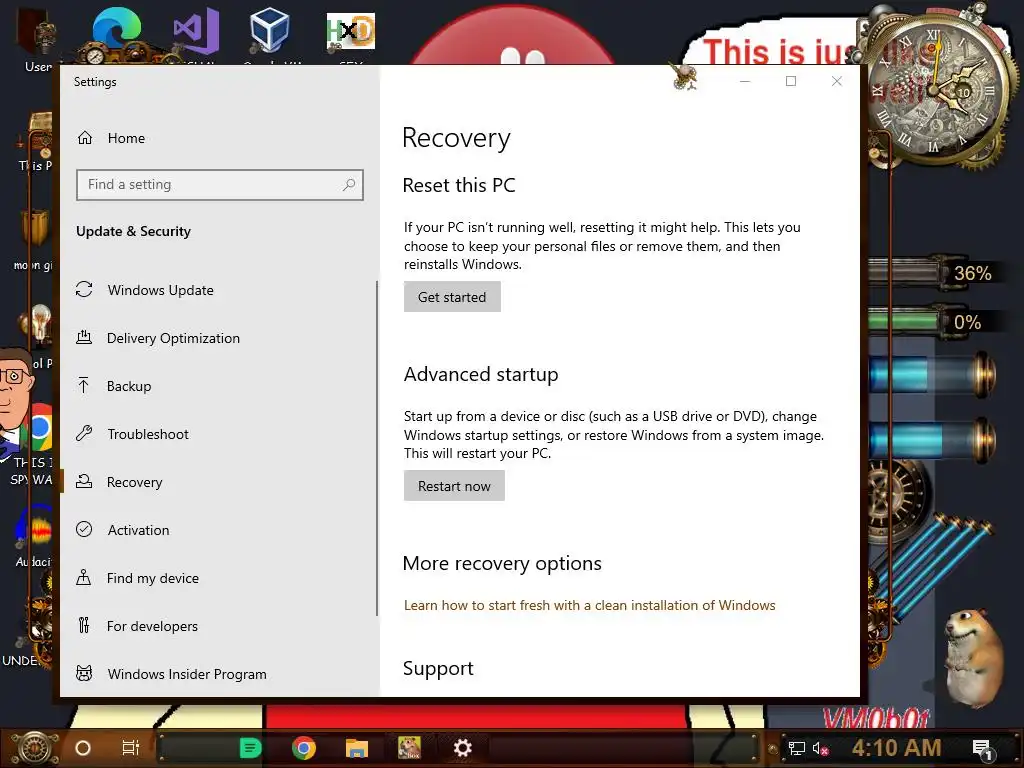This screenshot has width=1024, height=768.
Task: Open the Audacity desktop icon
Action: click(34, 536)
